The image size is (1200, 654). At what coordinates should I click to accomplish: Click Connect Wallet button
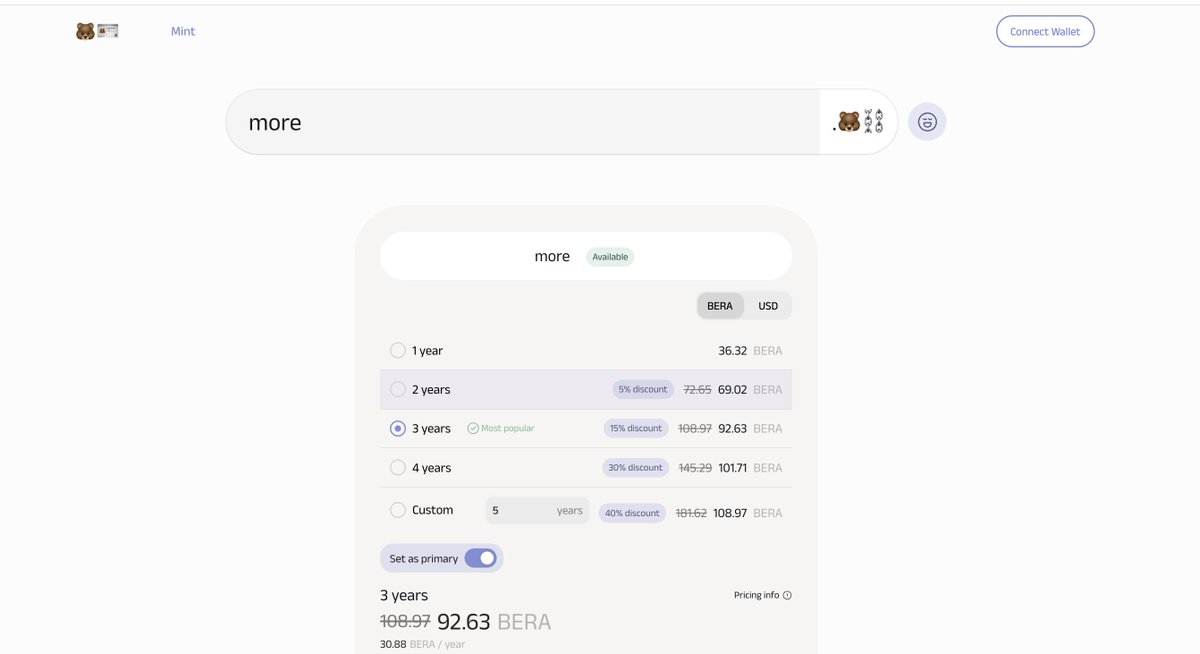coord(1045,31)
